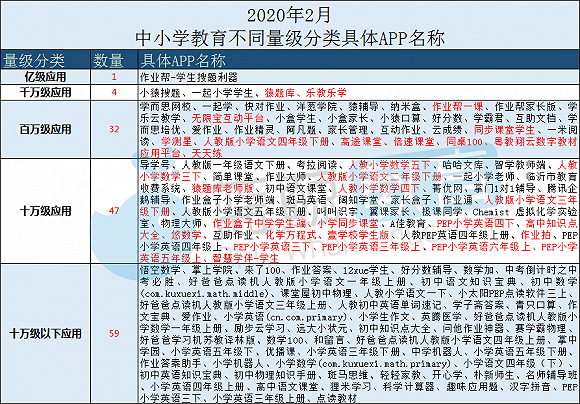Screen dimensions: 580x404
Task: Select the 百万级应用 row label
Action: coord(45,129)
